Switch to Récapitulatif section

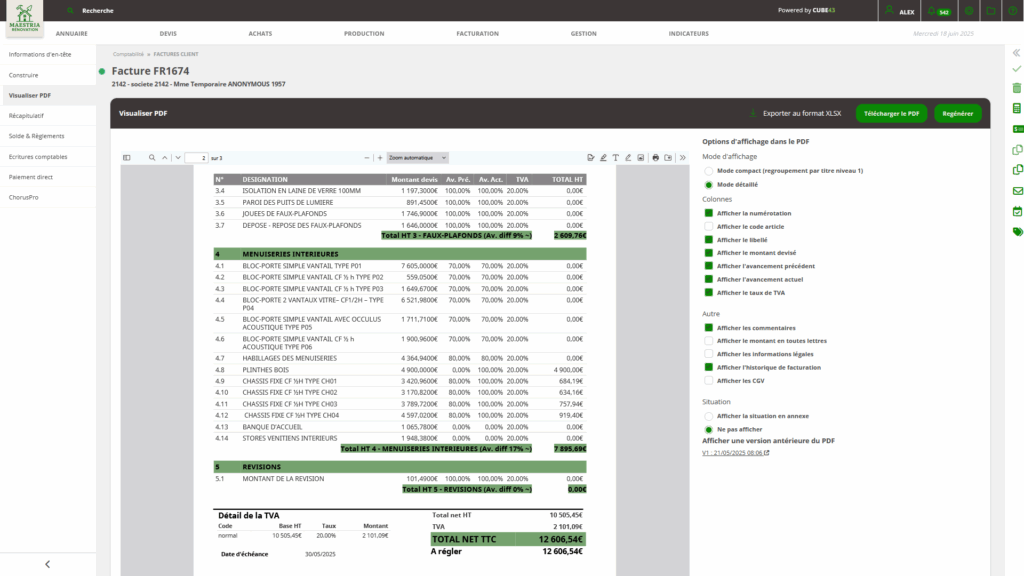pyautogui.click(x=26, y=116)
